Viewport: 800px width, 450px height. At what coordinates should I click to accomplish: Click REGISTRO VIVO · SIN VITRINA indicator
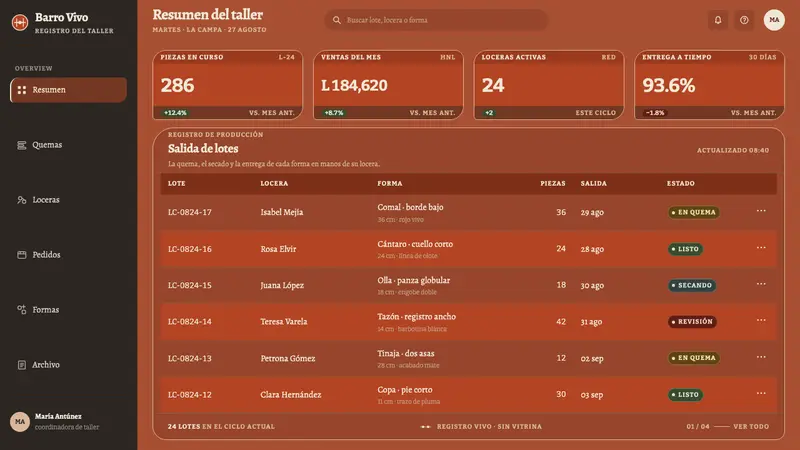tap(482, 427)
